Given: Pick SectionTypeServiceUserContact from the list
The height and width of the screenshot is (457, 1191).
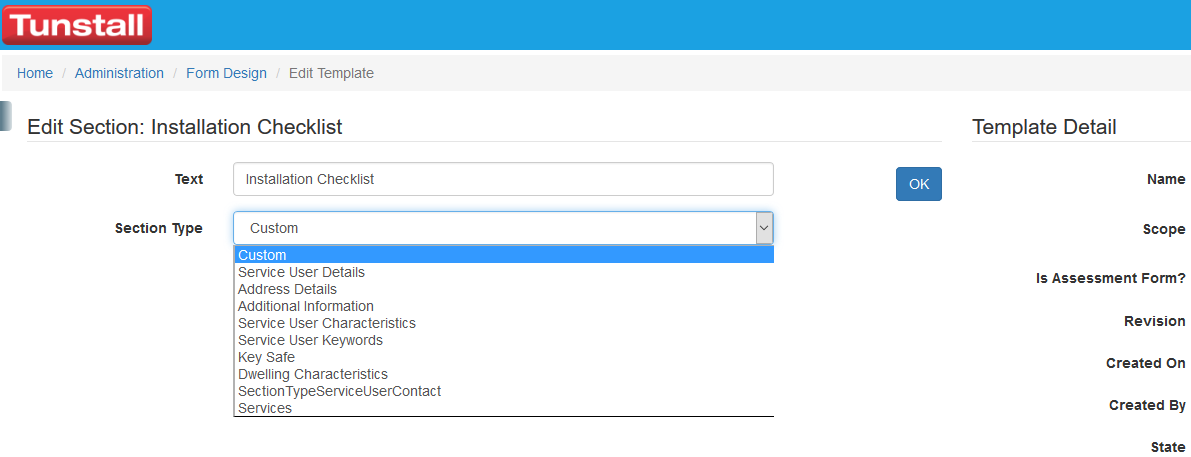Looking at the screenshot, I should (x=339, y=391).
